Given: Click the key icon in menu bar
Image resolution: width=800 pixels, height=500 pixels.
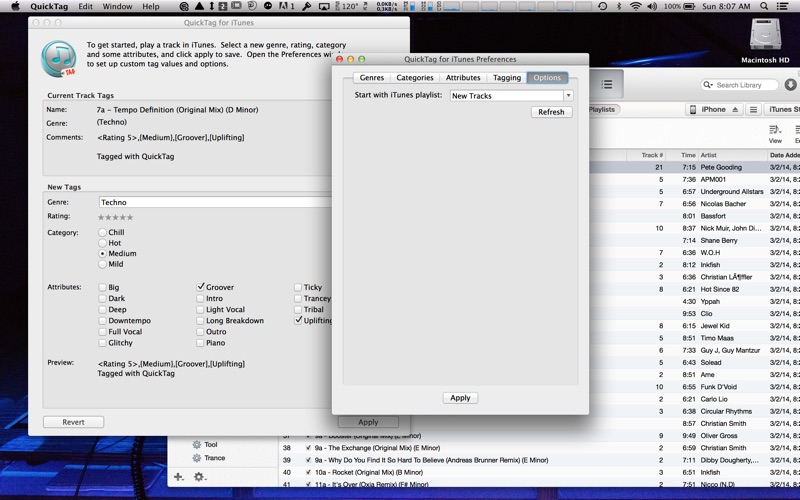Looking at the screenshot, I should pos(307,7).
